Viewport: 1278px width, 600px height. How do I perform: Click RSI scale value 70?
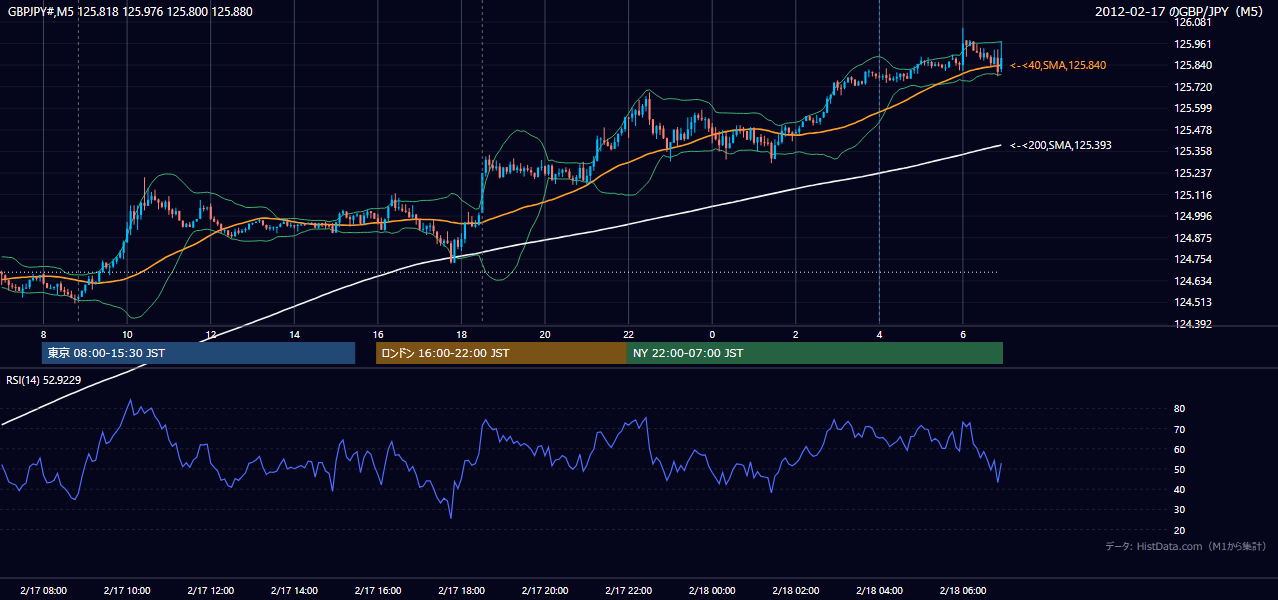(x=1179, y=430)
